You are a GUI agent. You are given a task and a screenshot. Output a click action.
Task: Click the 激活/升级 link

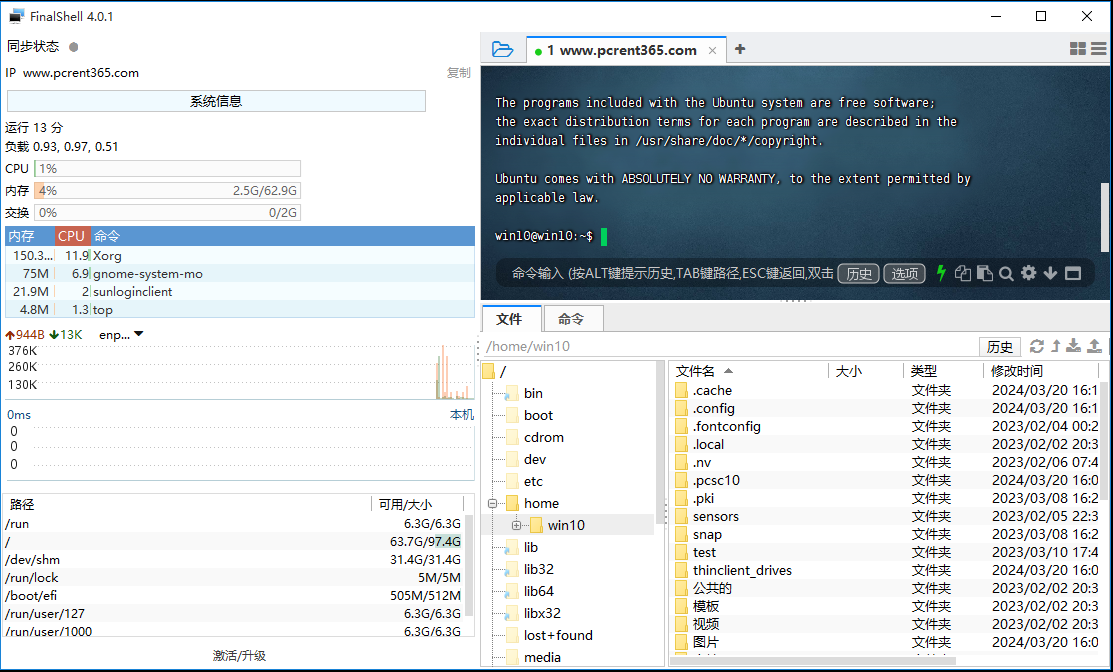coord(239,656)
